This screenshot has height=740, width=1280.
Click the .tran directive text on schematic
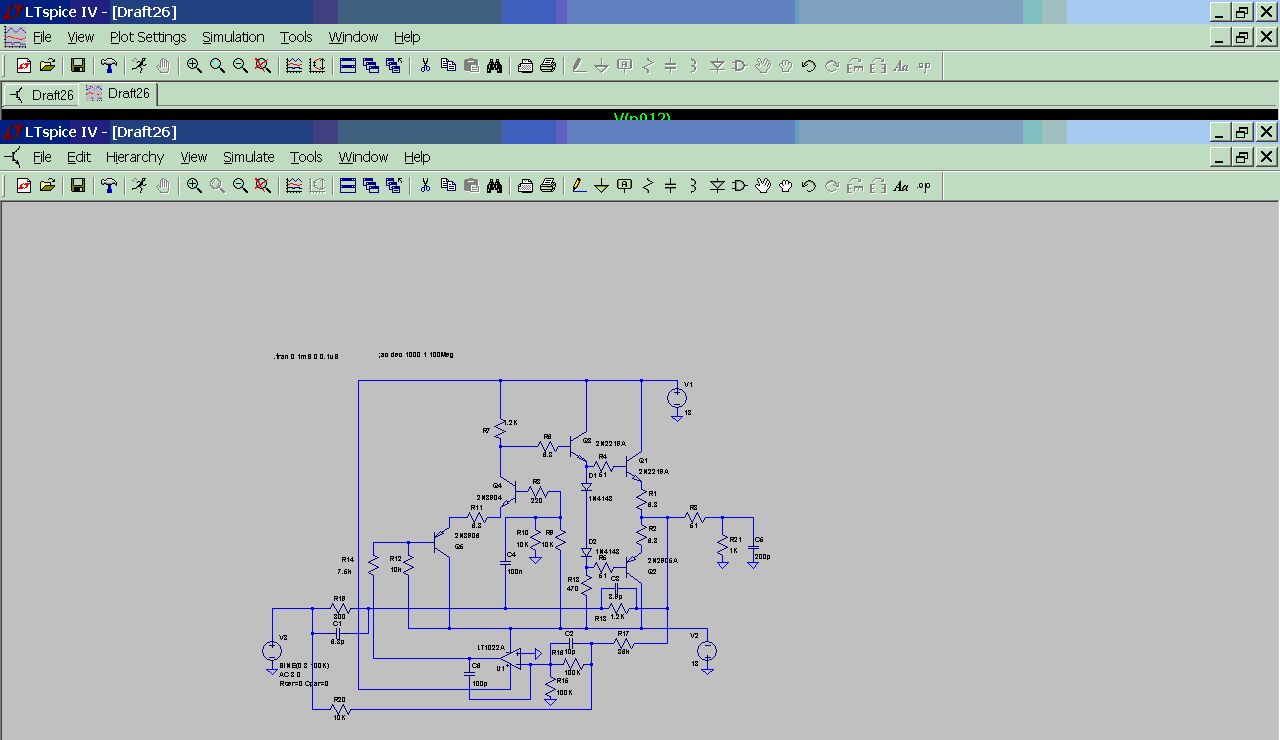click(306, 355)
